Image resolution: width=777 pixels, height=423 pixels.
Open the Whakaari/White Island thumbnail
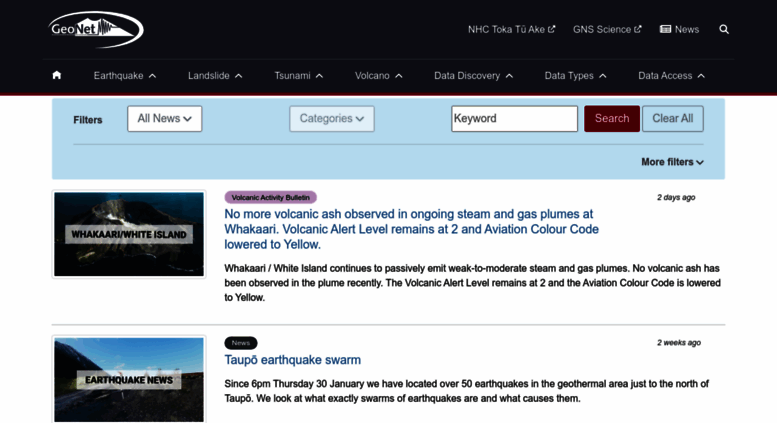129,234
